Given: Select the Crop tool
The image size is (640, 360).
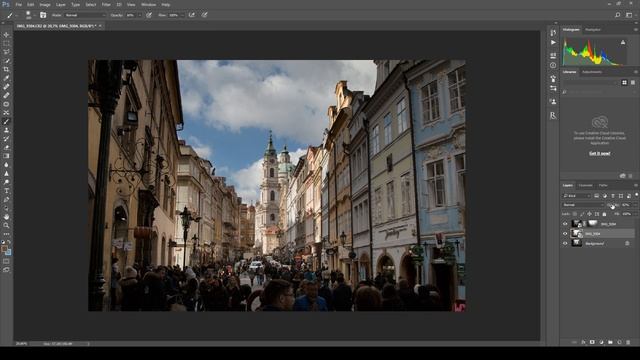Looking at the screenshot, I should [6, 69].
